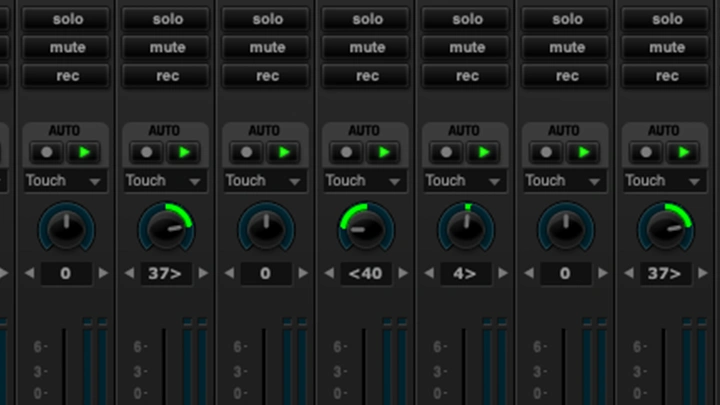Screen dimensions: 720x405
Task: Mute the first channel panned 37>
Action: (x=166, y=47)
